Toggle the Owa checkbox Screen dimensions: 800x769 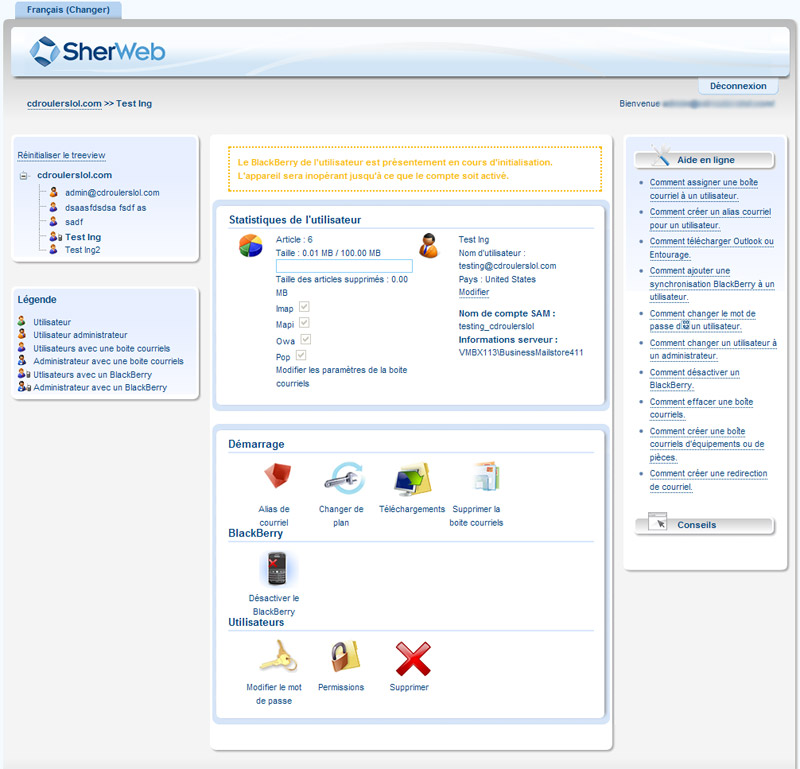tap(304, 339)
